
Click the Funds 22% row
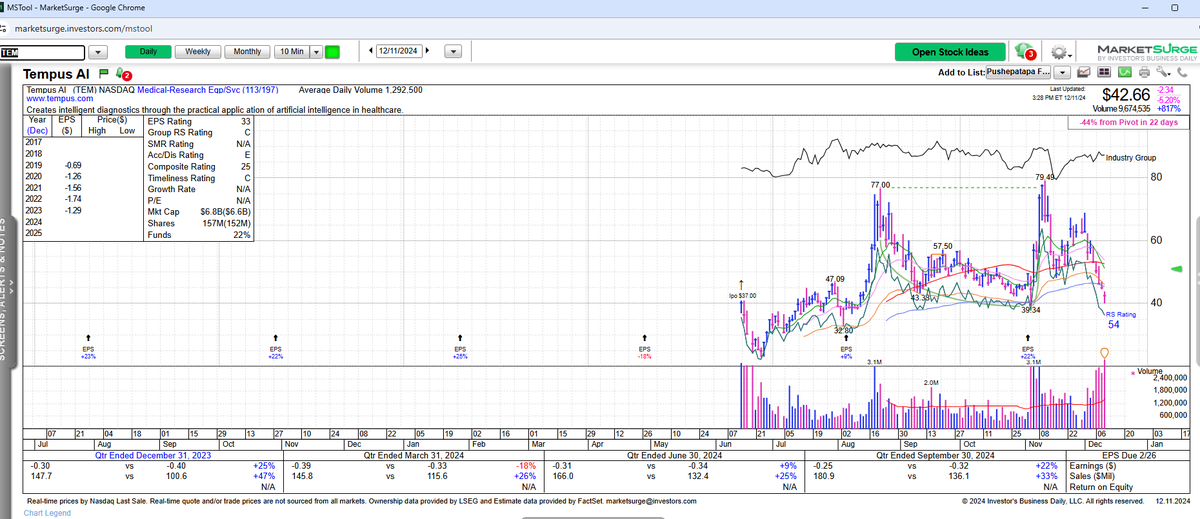tap(199, 235)
